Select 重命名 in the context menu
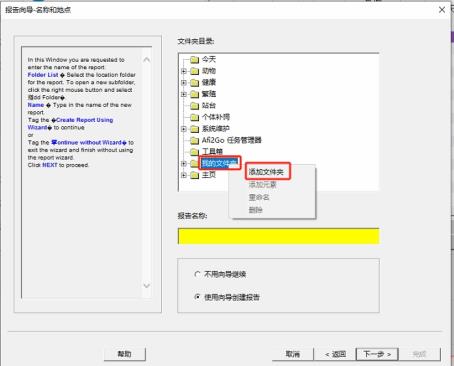Screen dimensions: 454x366 (x=259, y=197)
